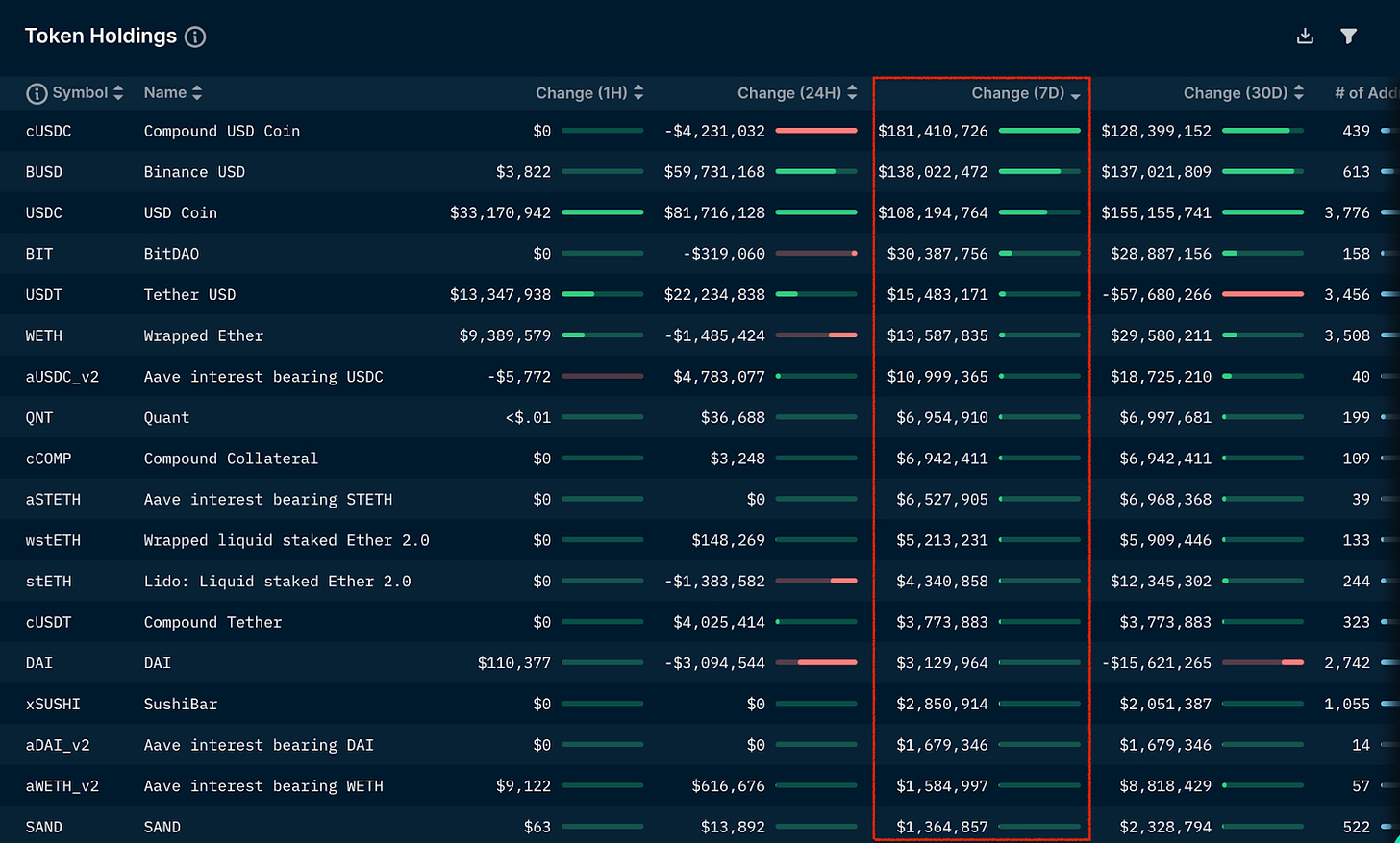Click the Token Holdings info icon
This screenshot has width=1400, height=843.
[195, 37]
